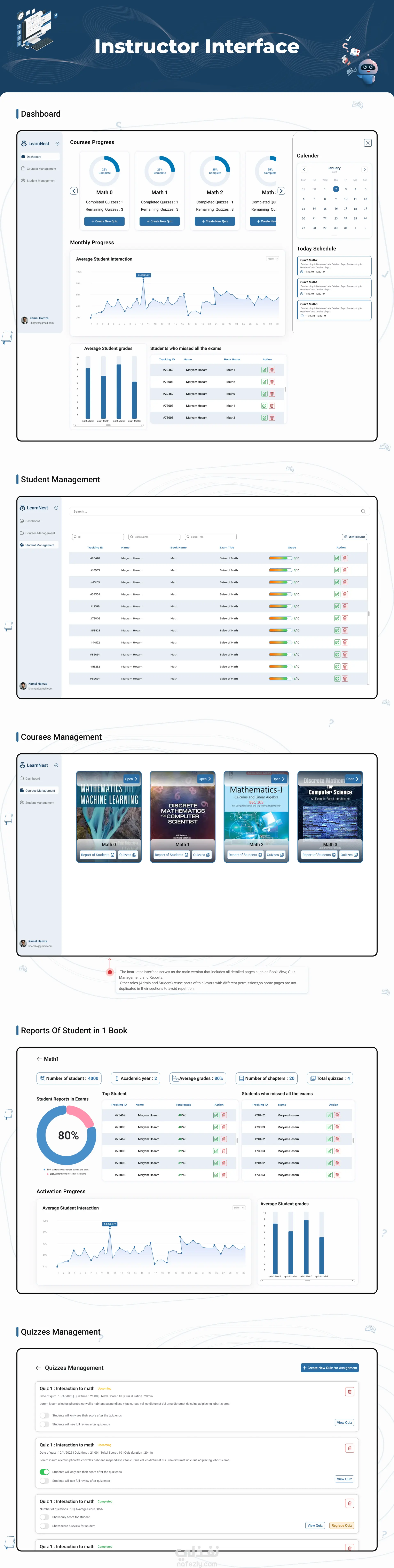Disable the green enabled switch on the second quiz
Screen dimensions: 394x1568
[44, 1472]
